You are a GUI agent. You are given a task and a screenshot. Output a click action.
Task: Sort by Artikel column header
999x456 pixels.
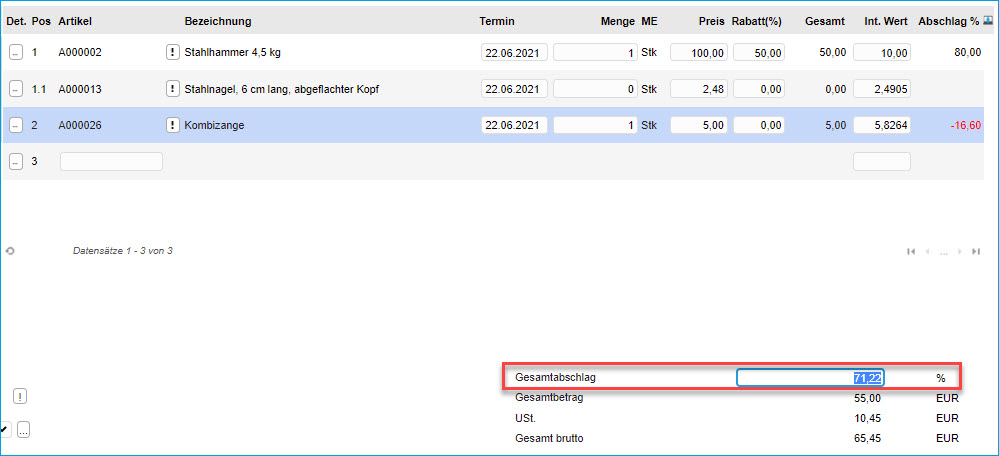tap(75, 21)
